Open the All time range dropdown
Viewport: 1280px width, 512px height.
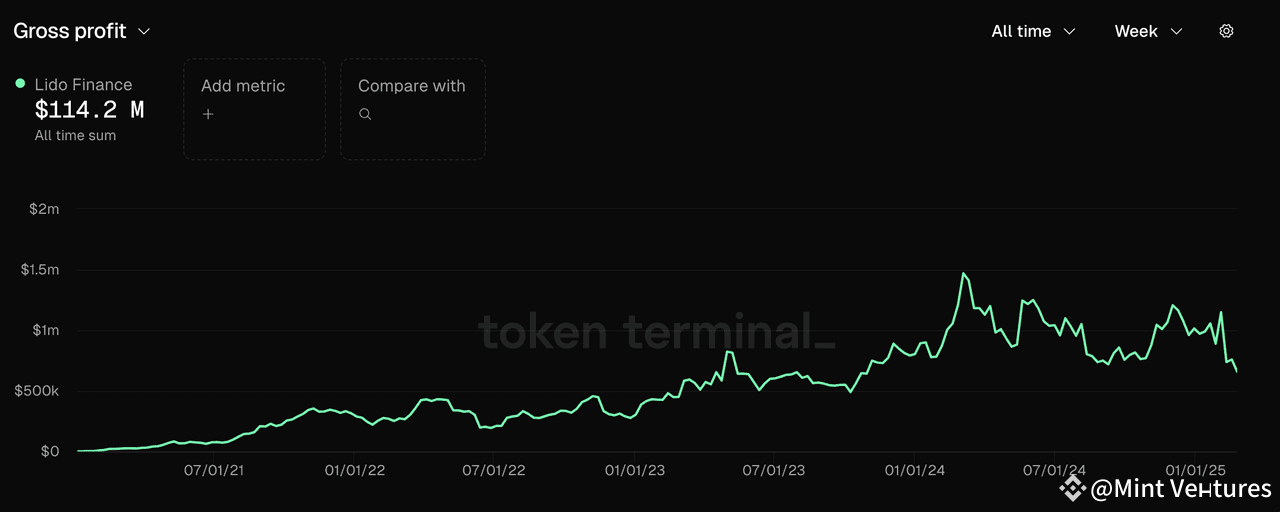click(1033, 31)
